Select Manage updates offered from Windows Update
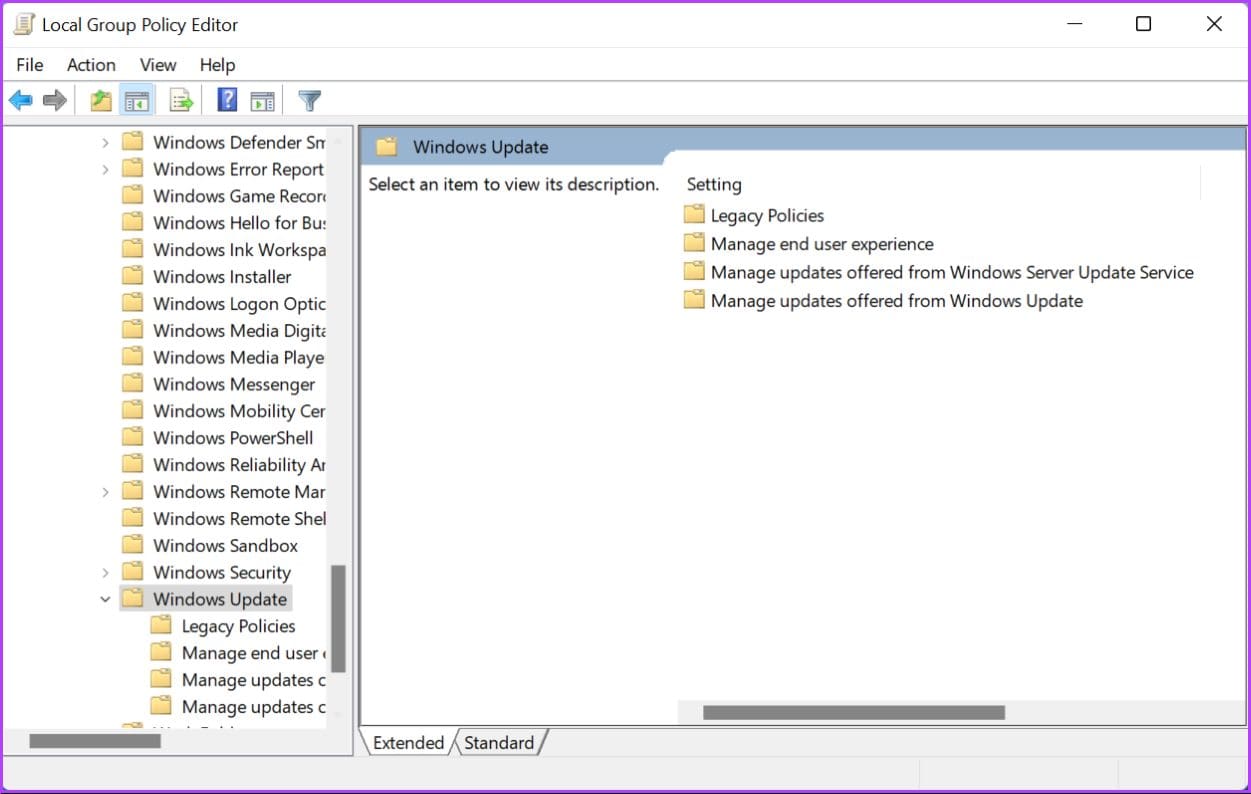Image resolution: width=1251 pixels, height=794 pixels. click(896, 301)
